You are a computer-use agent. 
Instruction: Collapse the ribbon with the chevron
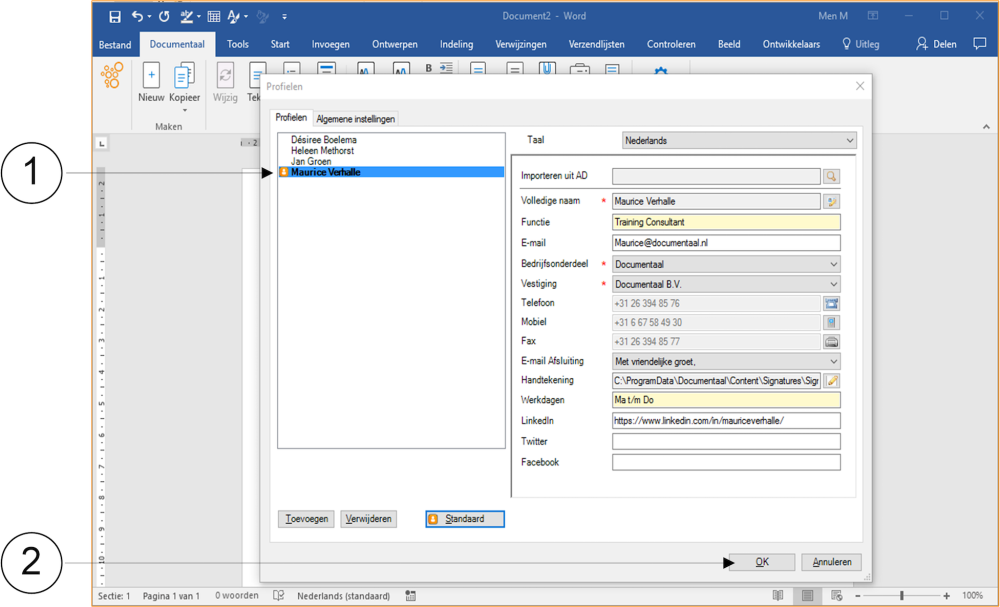point(986,127)
